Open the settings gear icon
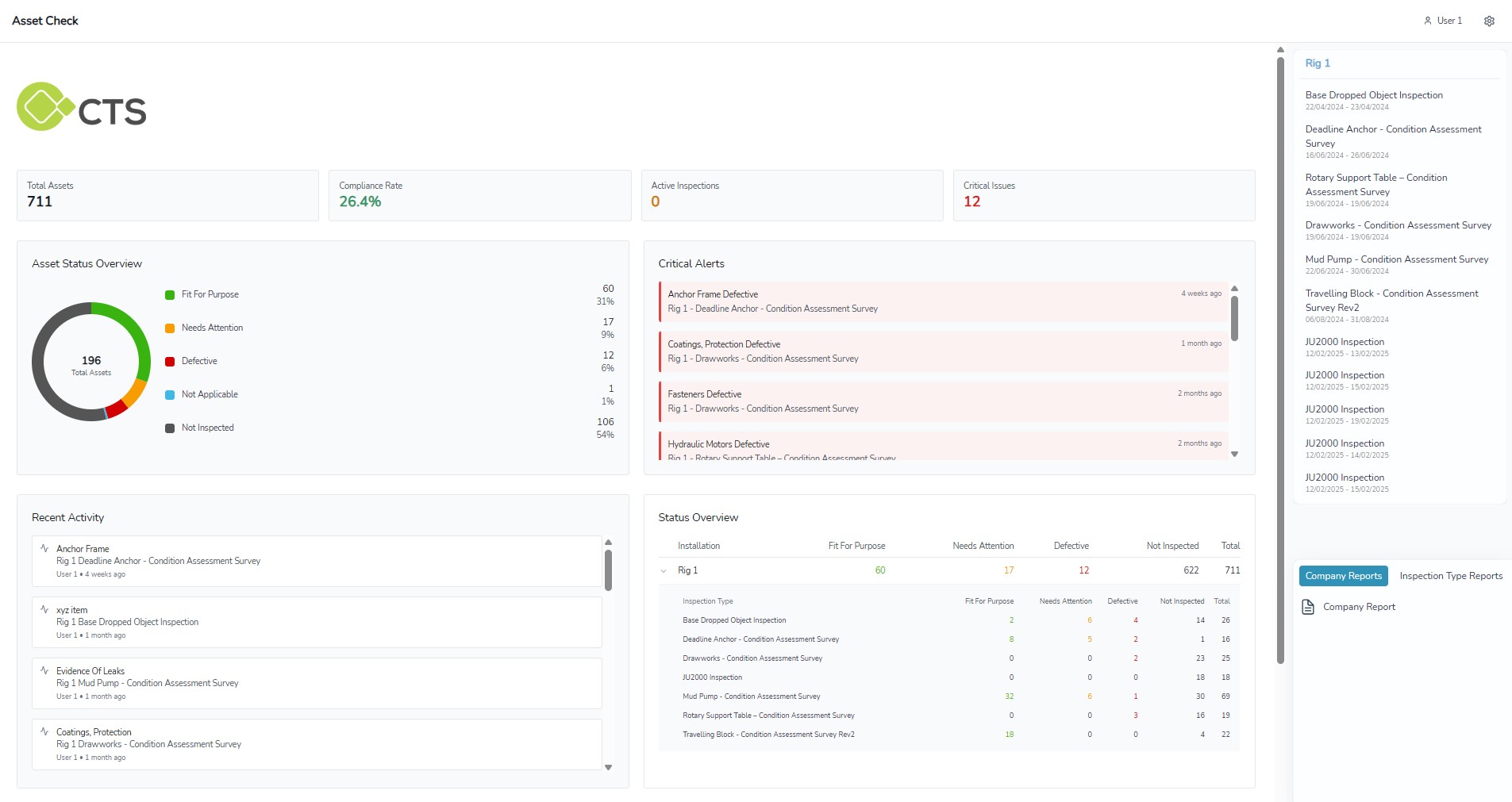 (x=1489, y=21)
